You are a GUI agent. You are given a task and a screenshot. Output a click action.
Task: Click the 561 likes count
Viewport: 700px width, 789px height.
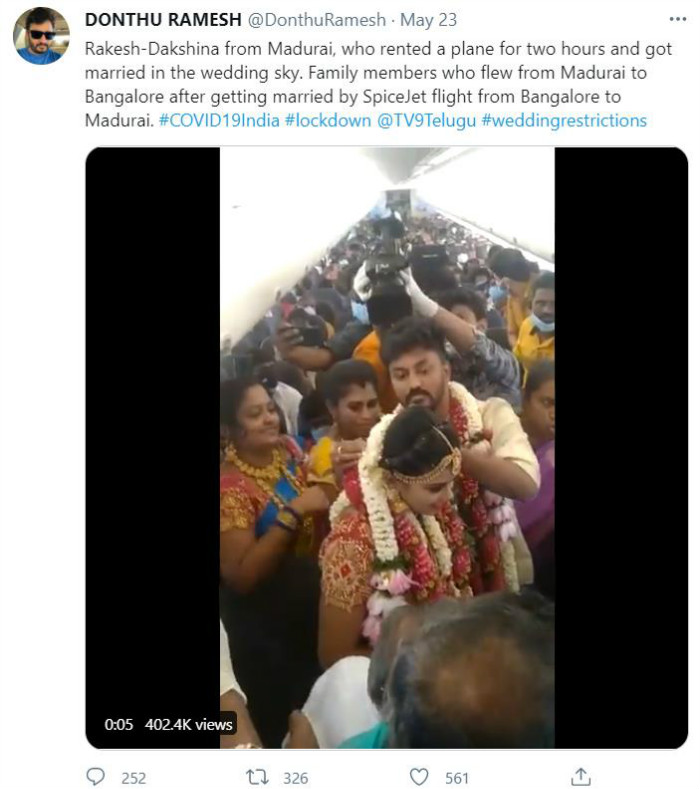[456, 778]
